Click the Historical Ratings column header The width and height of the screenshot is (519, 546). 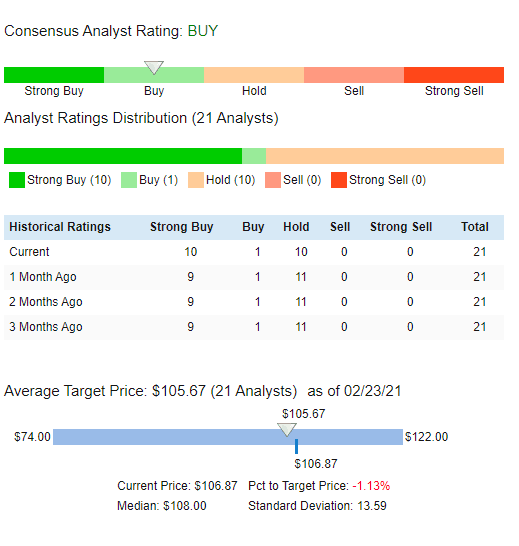tap(60, 227)
